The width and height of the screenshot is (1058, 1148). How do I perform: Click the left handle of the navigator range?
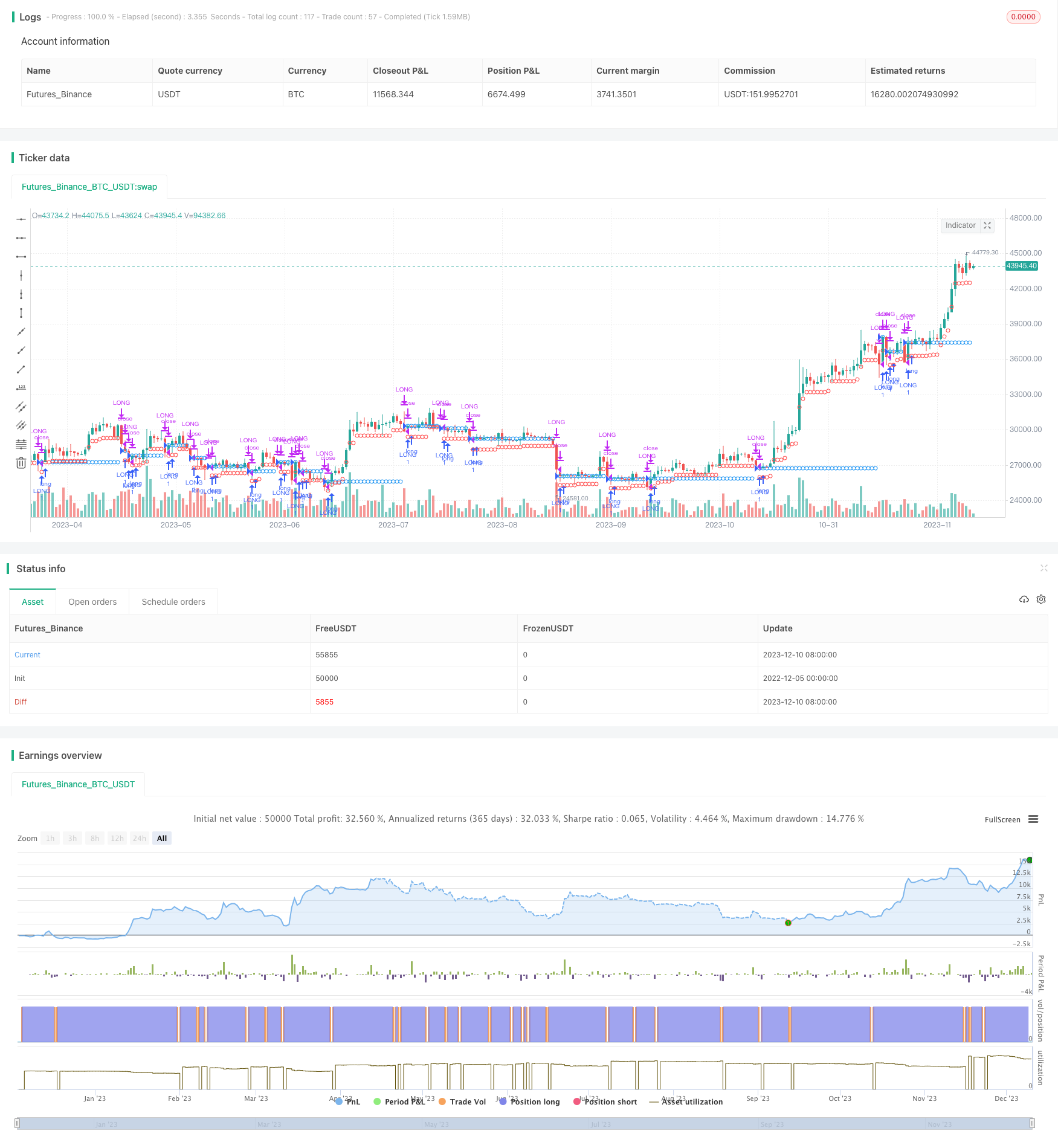[x=18, y=1123]
